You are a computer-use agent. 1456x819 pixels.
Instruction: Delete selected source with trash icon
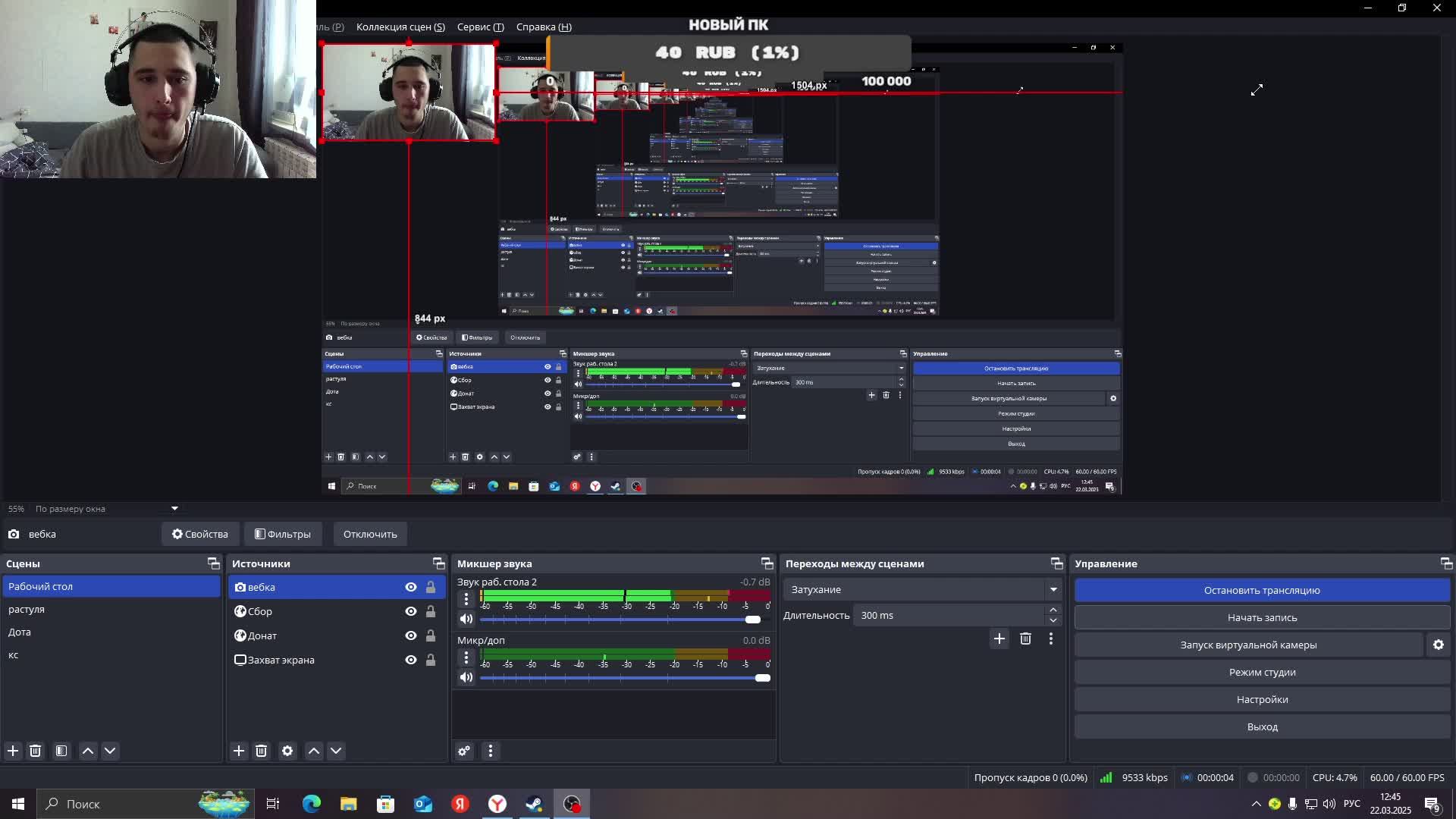(x=261, y=751)
